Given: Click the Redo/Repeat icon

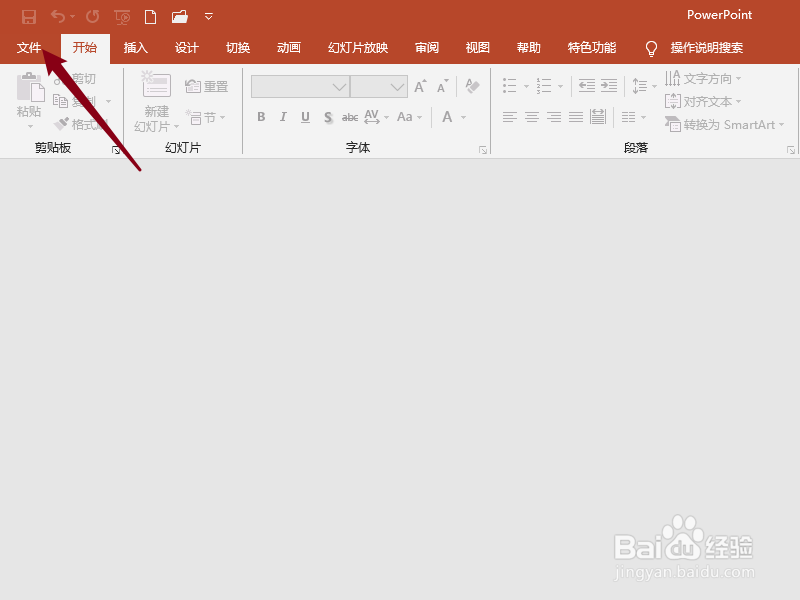Looking at the screenshot, I should pyautogui.click(x=92, y=17).
